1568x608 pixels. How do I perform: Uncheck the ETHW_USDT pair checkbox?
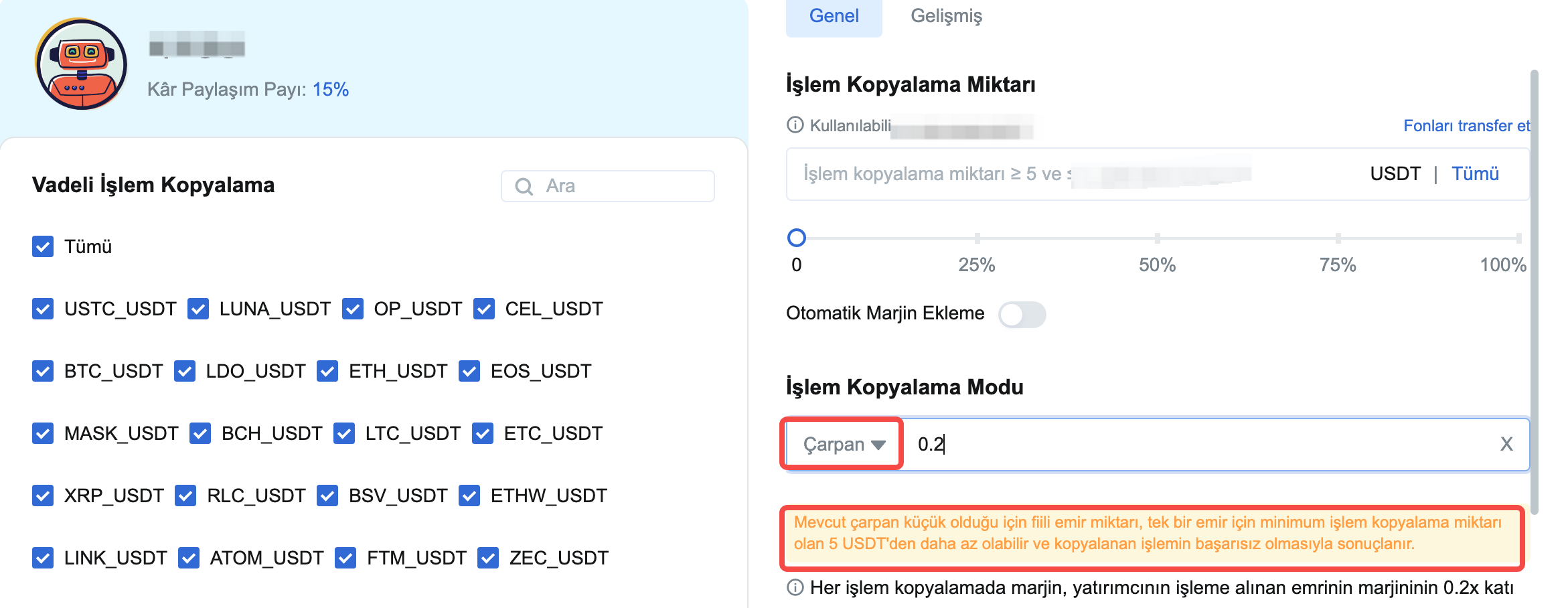coord(469,496)
